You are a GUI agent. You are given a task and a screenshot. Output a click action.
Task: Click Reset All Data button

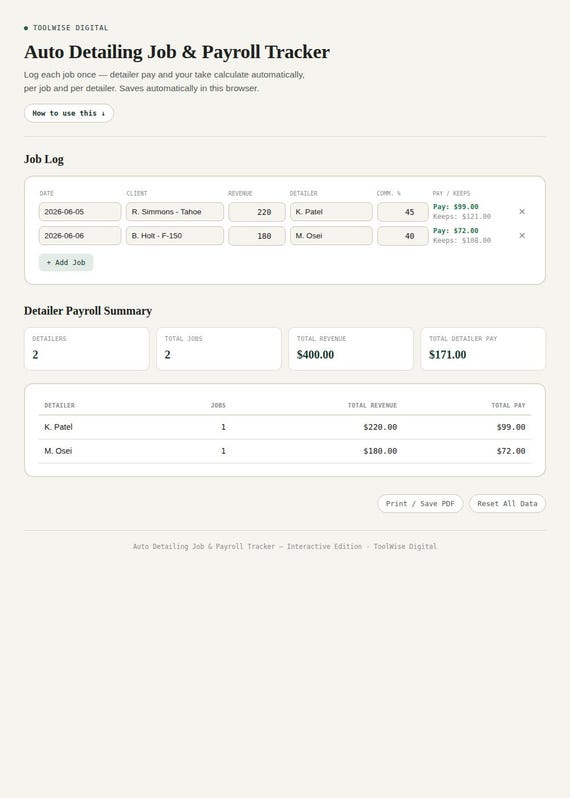507,503
